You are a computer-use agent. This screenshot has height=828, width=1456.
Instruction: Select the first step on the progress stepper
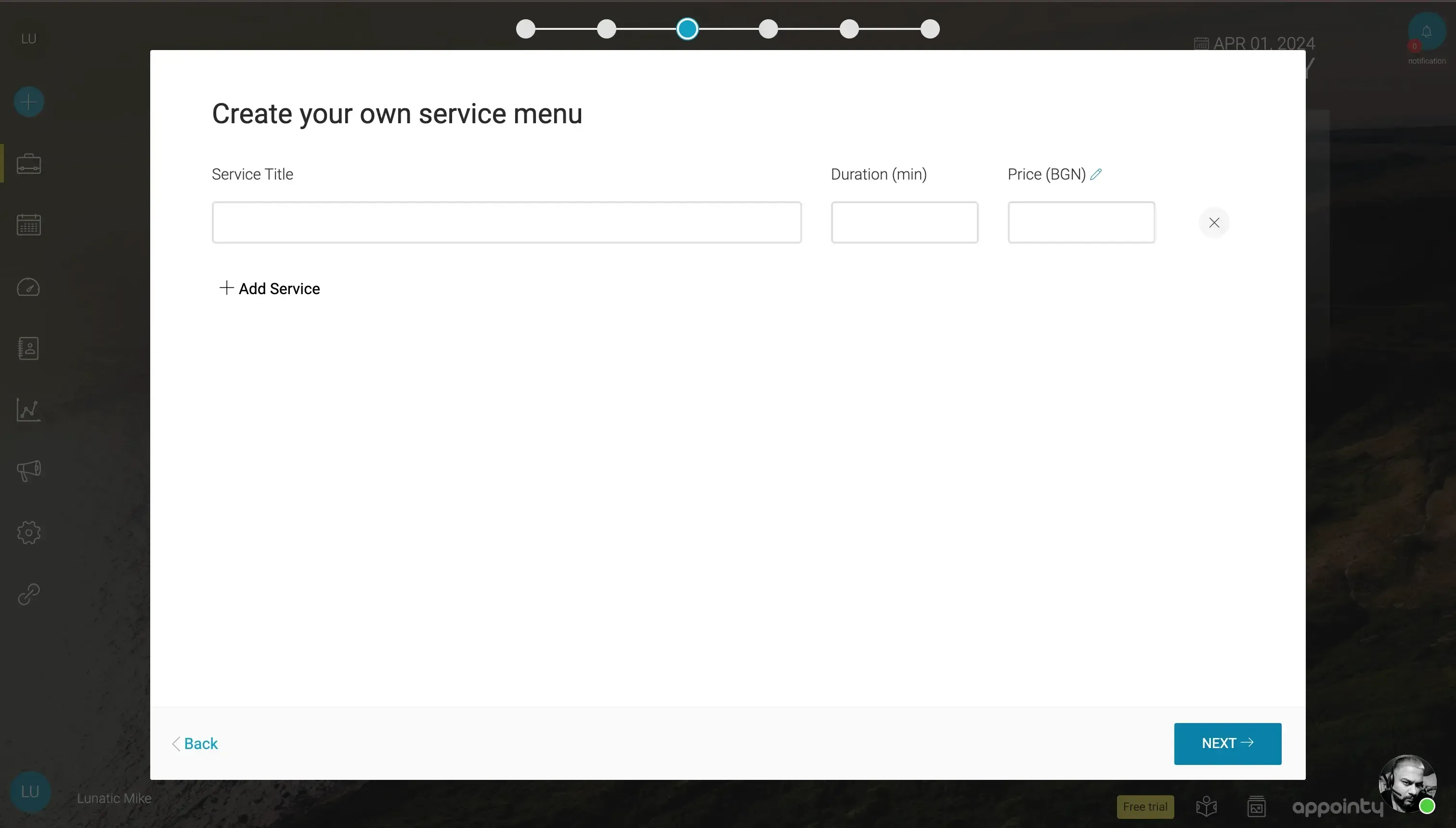(525, 28)
